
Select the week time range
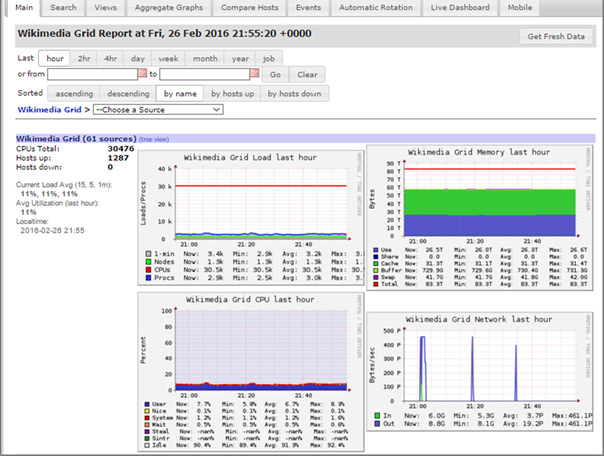[x=168, y=59]
